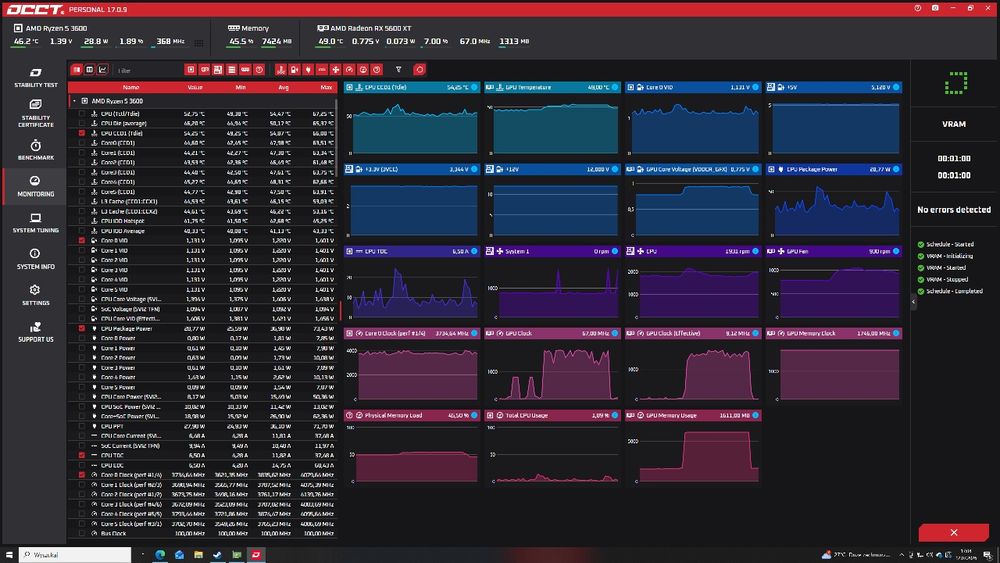
Task: Open the help icon in the title bar
Action: (x=918, y=8)
